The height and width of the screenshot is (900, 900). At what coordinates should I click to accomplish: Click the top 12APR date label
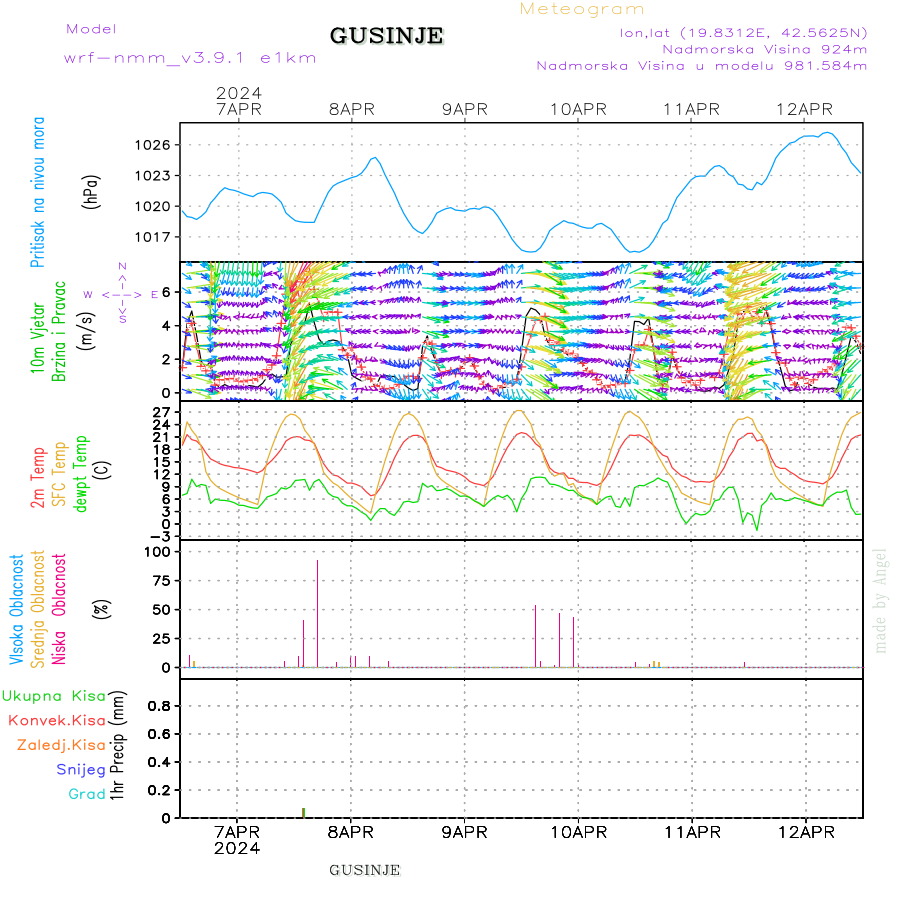click(x=804, y=109)
